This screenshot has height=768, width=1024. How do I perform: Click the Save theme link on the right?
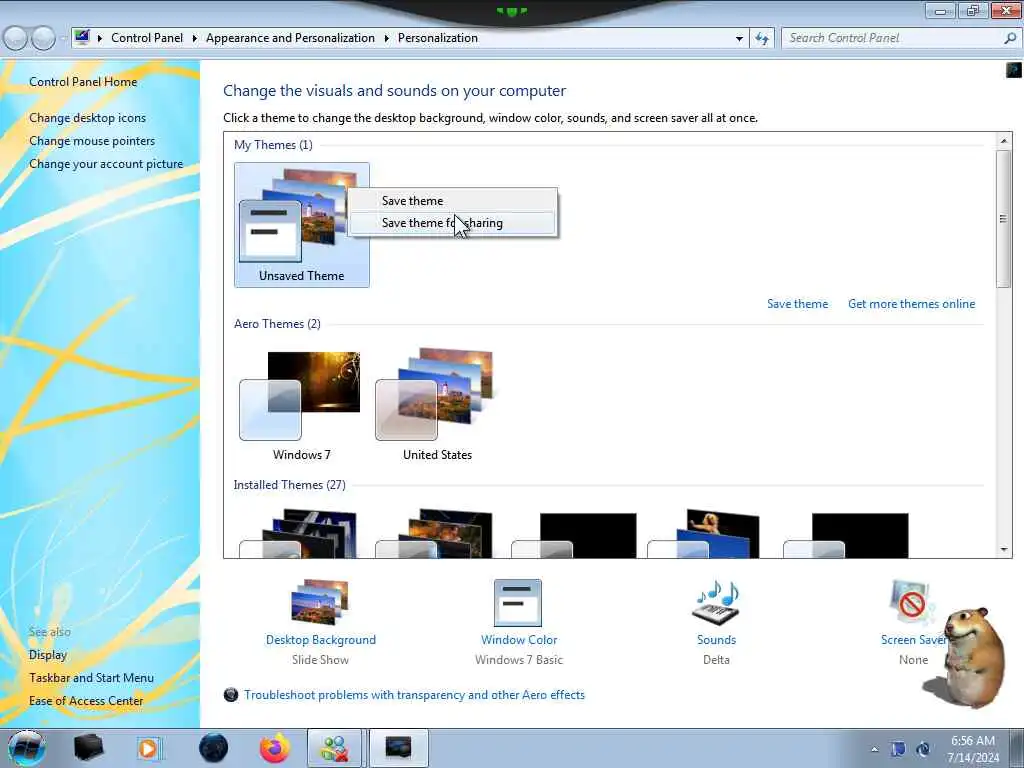pos(797,304)
